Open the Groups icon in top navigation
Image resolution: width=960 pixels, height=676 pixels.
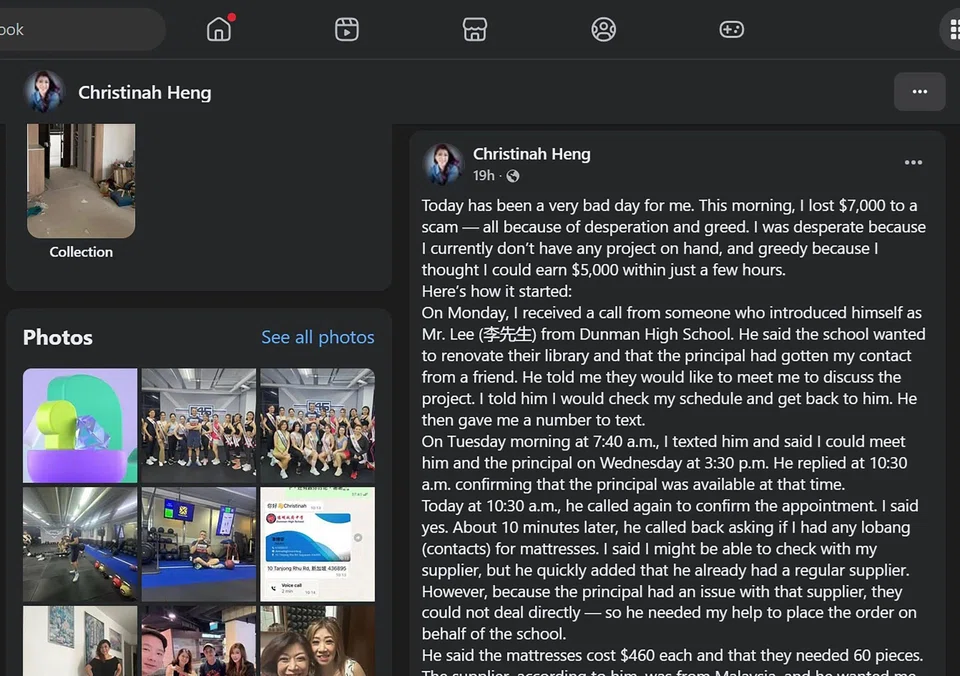tap(603, 29)
